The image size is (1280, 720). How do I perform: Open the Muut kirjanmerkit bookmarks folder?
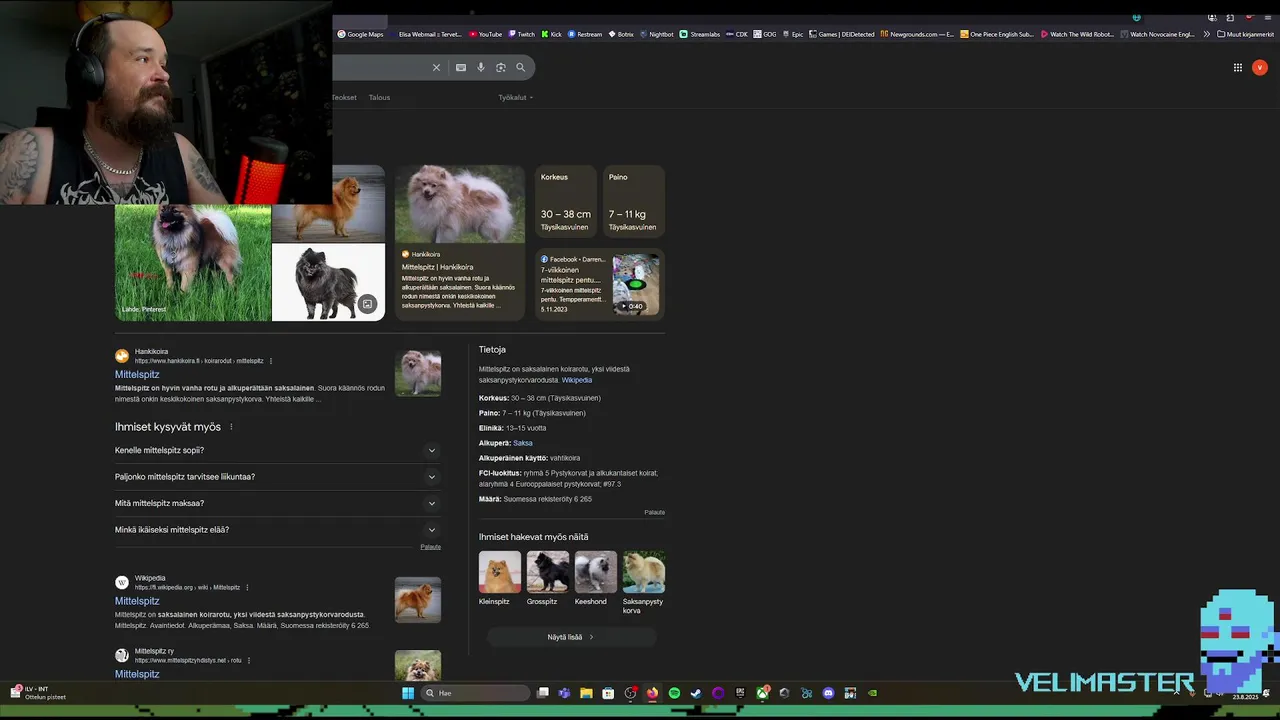click(x=1245, y=34)
